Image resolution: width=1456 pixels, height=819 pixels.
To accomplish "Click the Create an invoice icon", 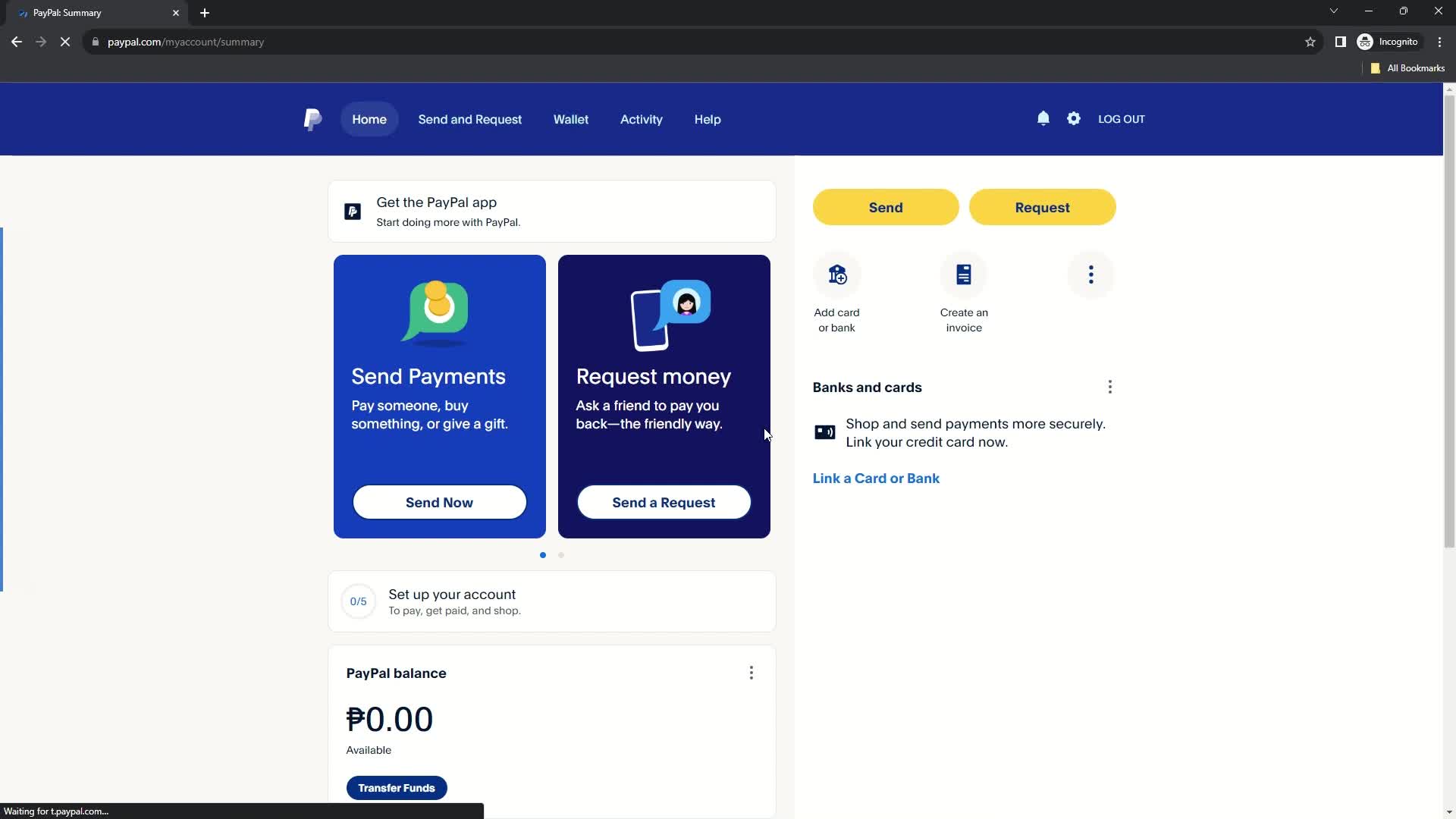I will (963, 274).
